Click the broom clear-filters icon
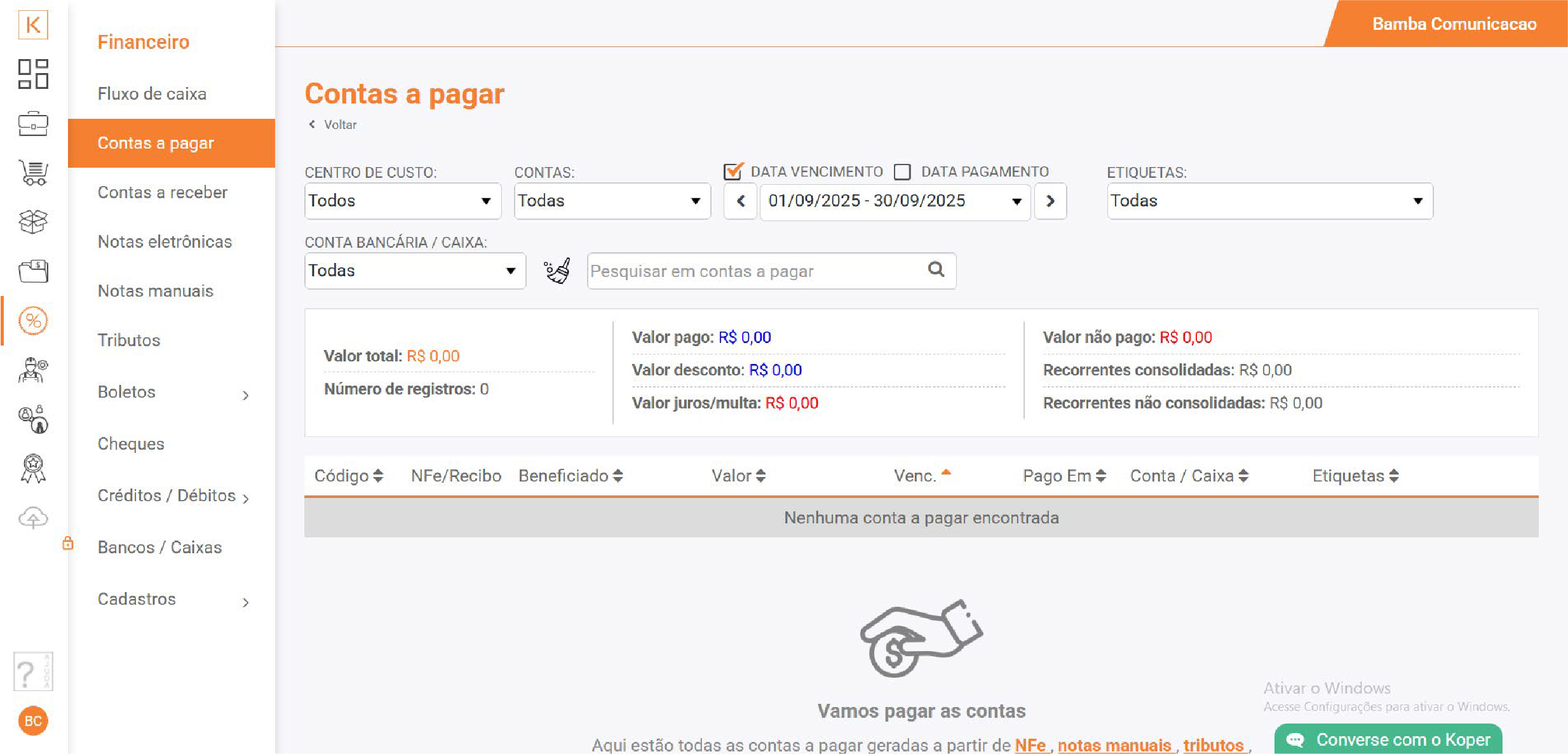Image resolution: width=1568 pixels, height=754 pixels. pos(557,271)
